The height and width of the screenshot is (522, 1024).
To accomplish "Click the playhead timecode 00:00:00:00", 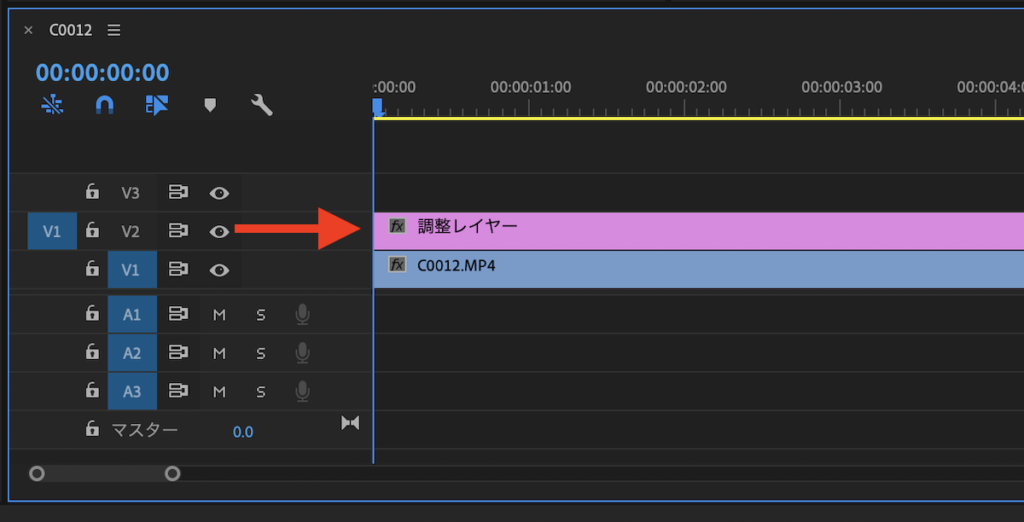I will (102, 72).
